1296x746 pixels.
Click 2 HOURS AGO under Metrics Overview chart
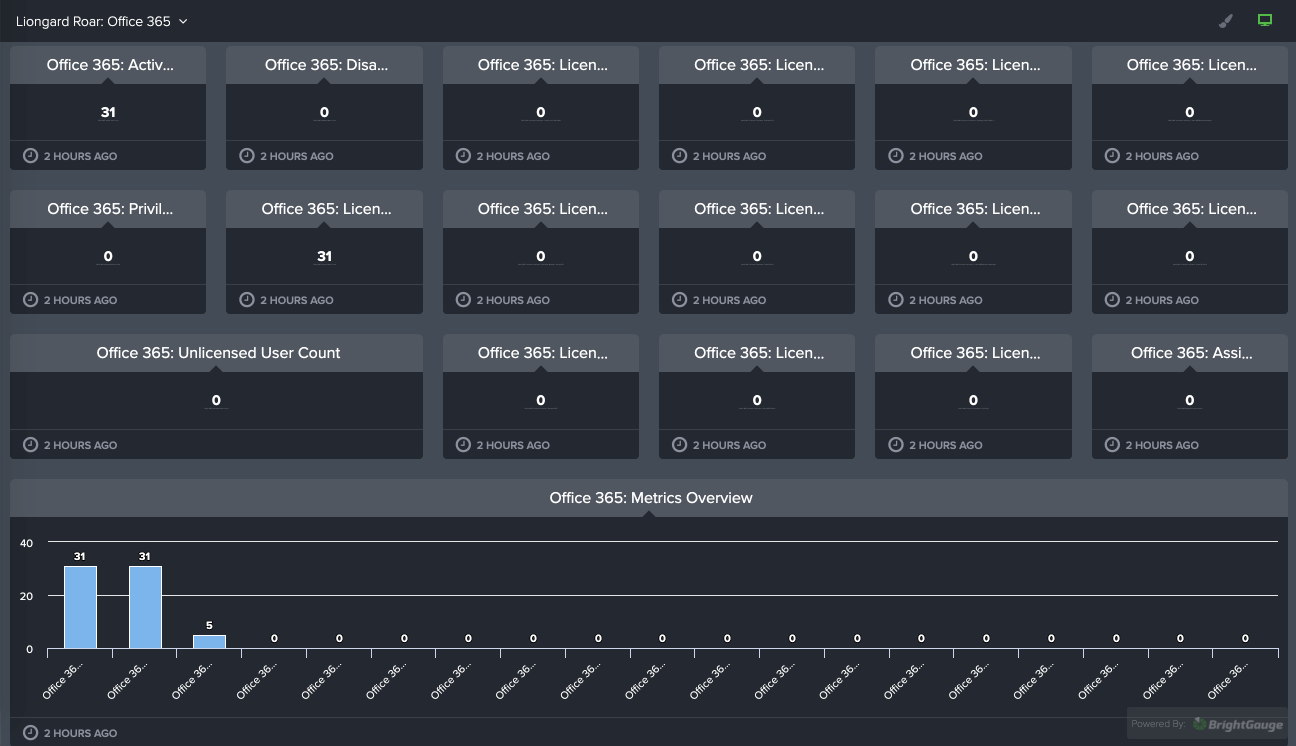(80, 733)
